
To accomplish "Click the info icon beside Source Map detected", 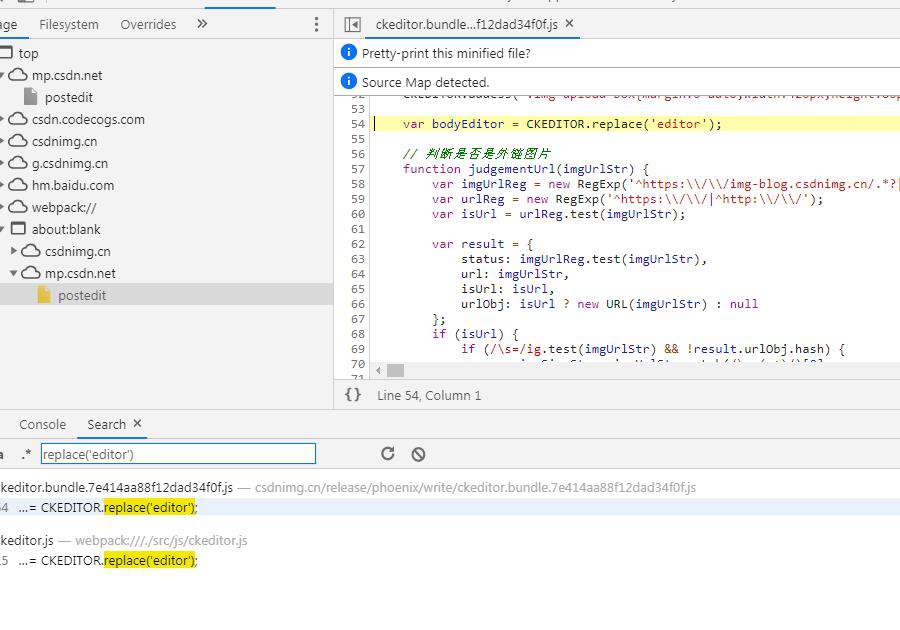I will click(348, 81).
